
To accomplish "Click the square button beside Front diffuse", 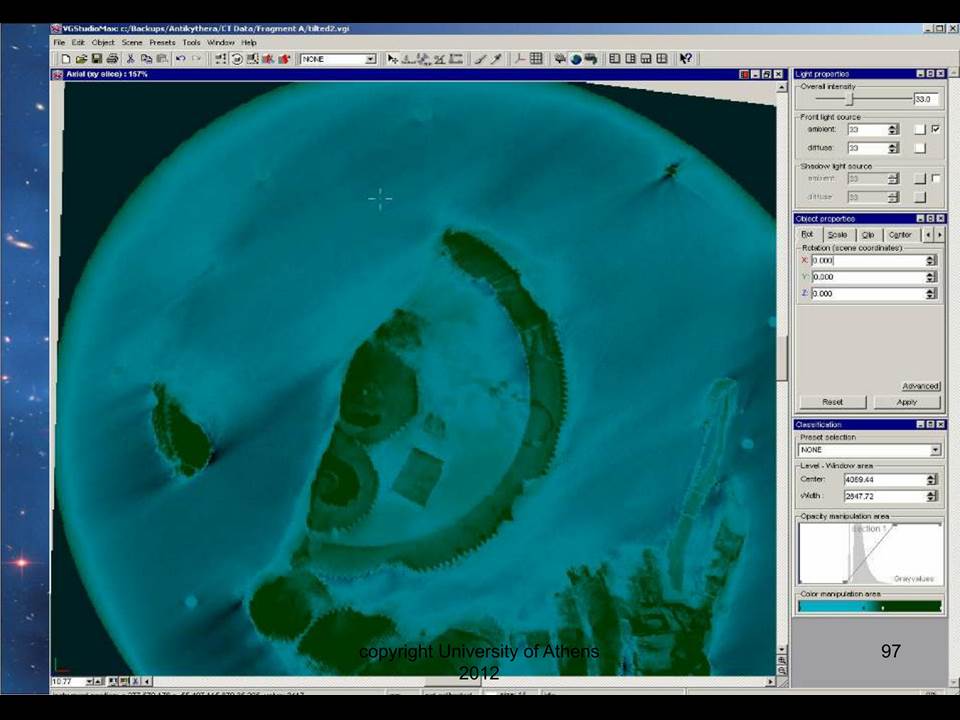I will (x=920, y=148).
